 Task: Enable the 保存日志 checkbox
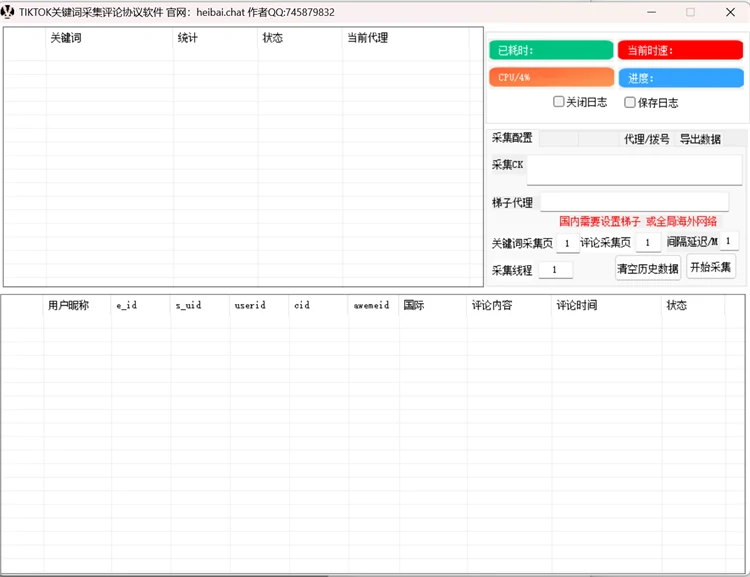[630, 102]
